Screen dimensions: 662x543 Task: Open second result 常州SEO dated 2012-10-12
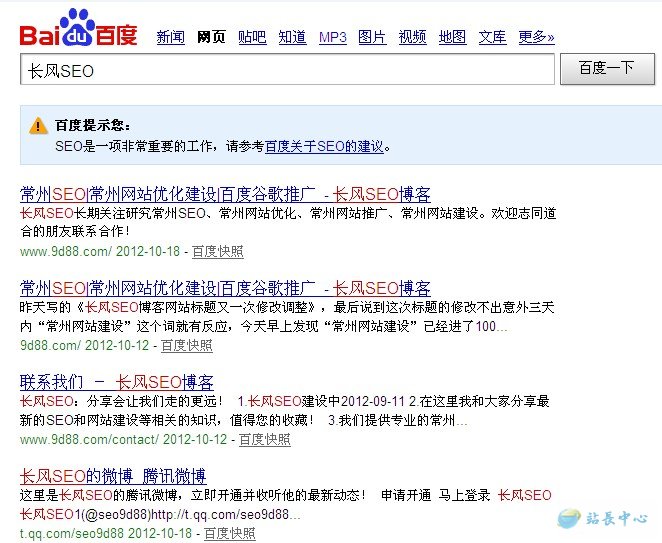(x=225, y=288)
